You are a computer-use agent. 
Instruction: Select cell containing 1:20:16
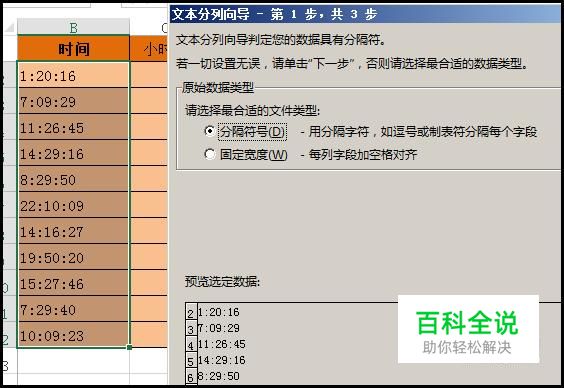[73, 75]
